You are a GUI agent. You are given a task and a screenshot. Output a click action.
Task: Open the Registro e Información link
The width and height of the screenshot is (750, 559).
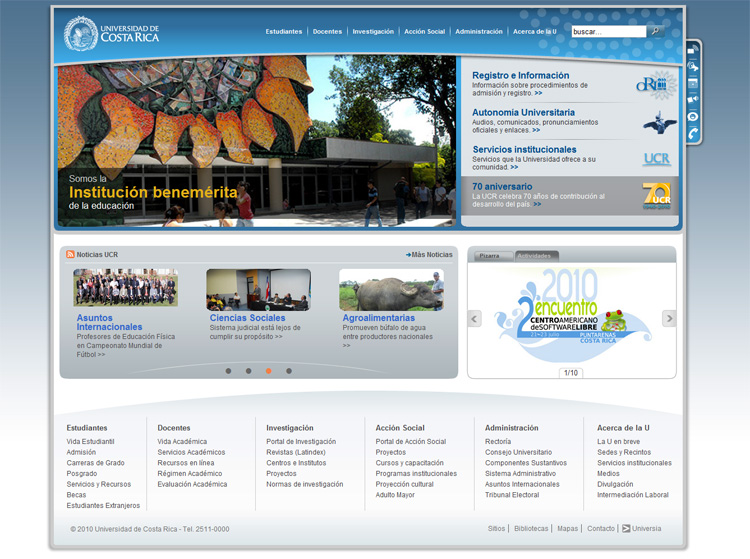click(520, 76)
